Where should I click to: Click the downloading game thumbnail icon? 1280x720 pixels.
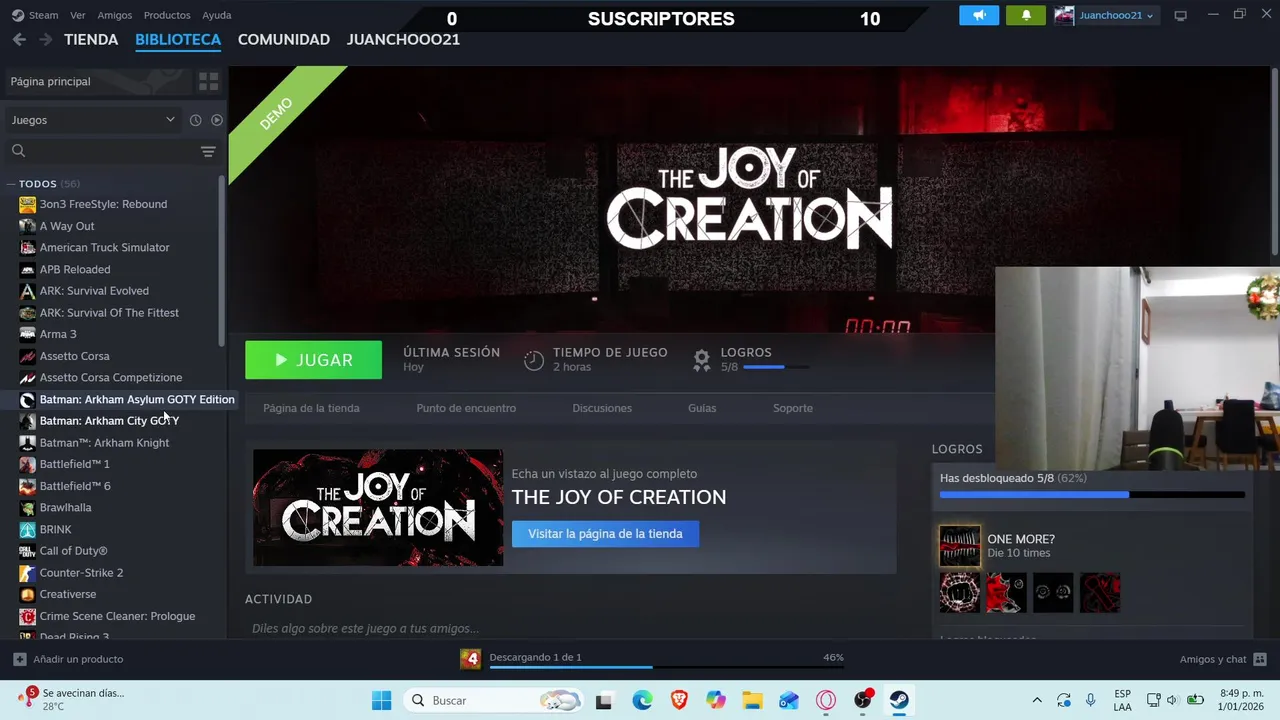click(470, 658)
